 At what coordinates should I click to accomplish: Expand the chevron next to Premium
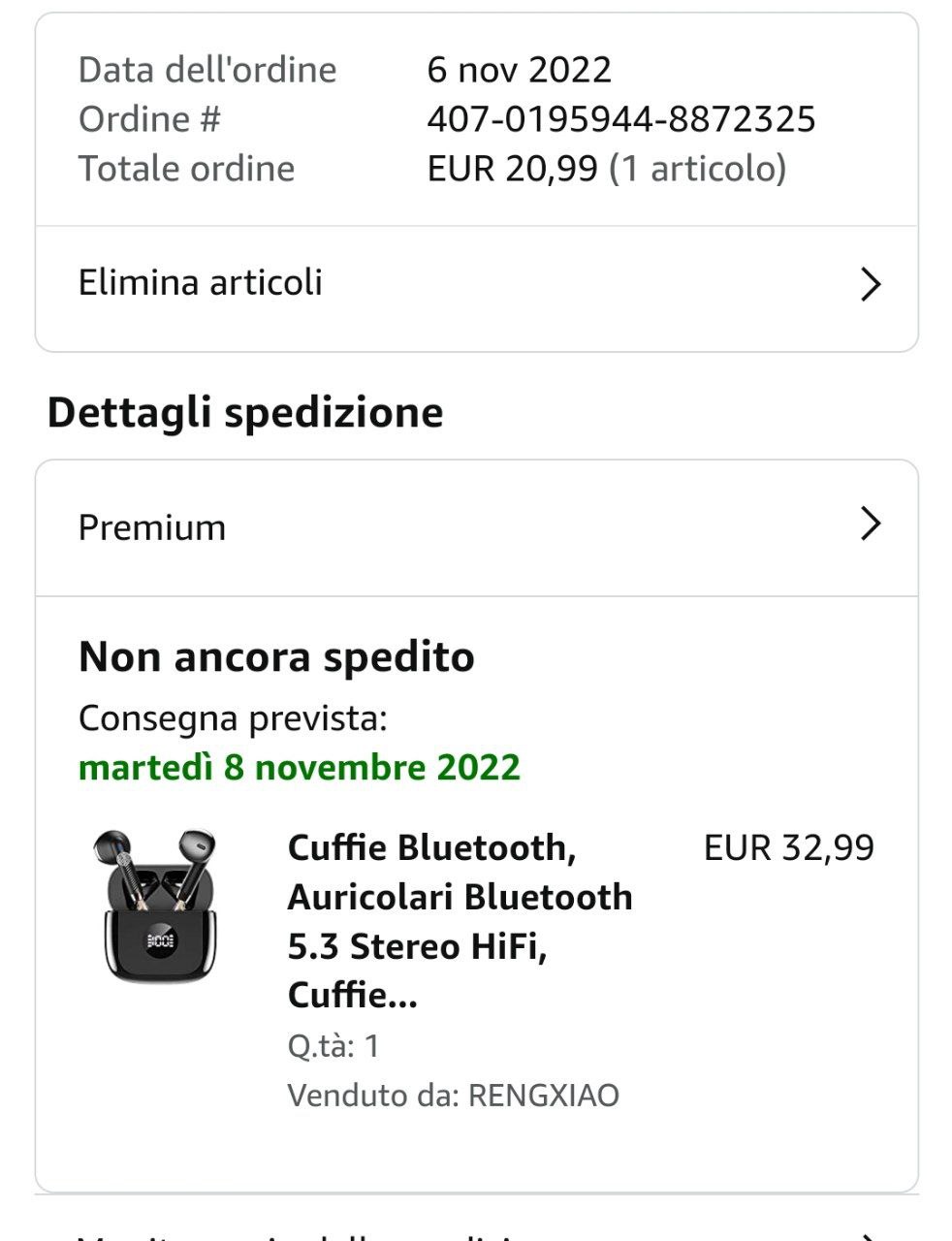pos(871,525)
